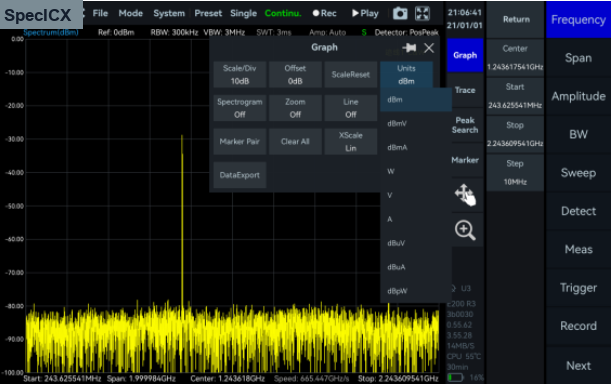Viewport: 612px width, 384px height.
Task: Click the DataExport button
Action: (240, 175)
